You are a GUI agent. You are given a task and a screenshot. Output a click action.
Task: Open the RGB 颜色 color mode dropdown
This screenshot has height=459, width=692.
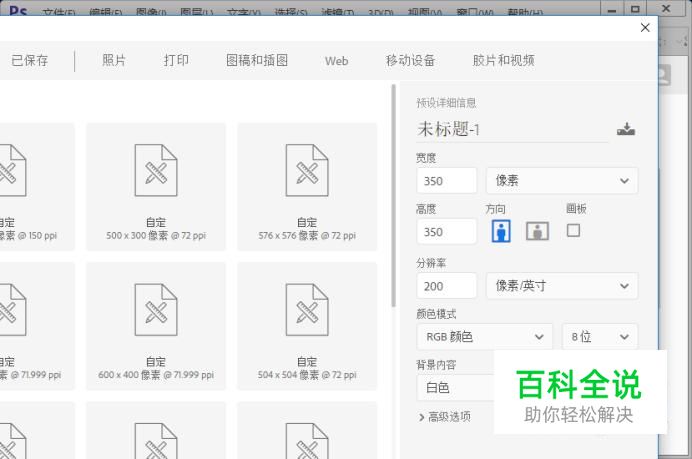coord(485,337)
